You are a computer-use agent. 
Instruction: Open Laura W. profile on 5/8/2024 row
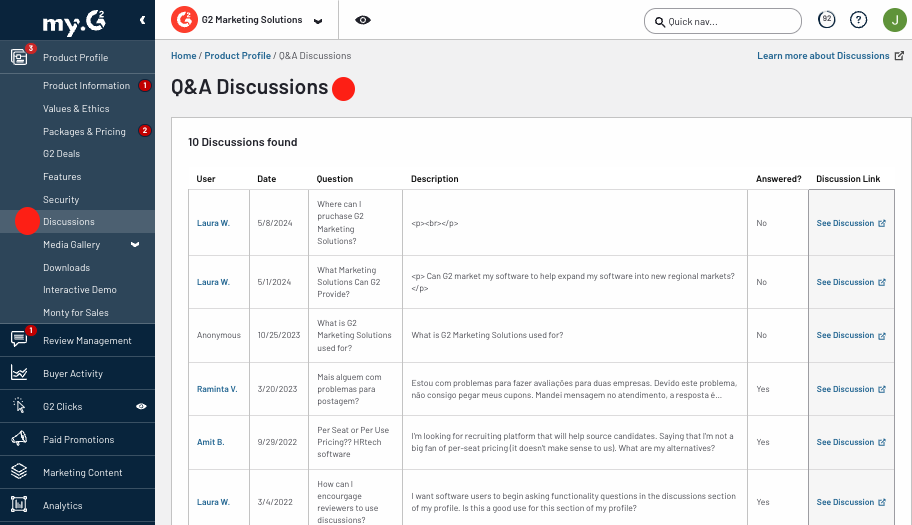click(213, 223)
